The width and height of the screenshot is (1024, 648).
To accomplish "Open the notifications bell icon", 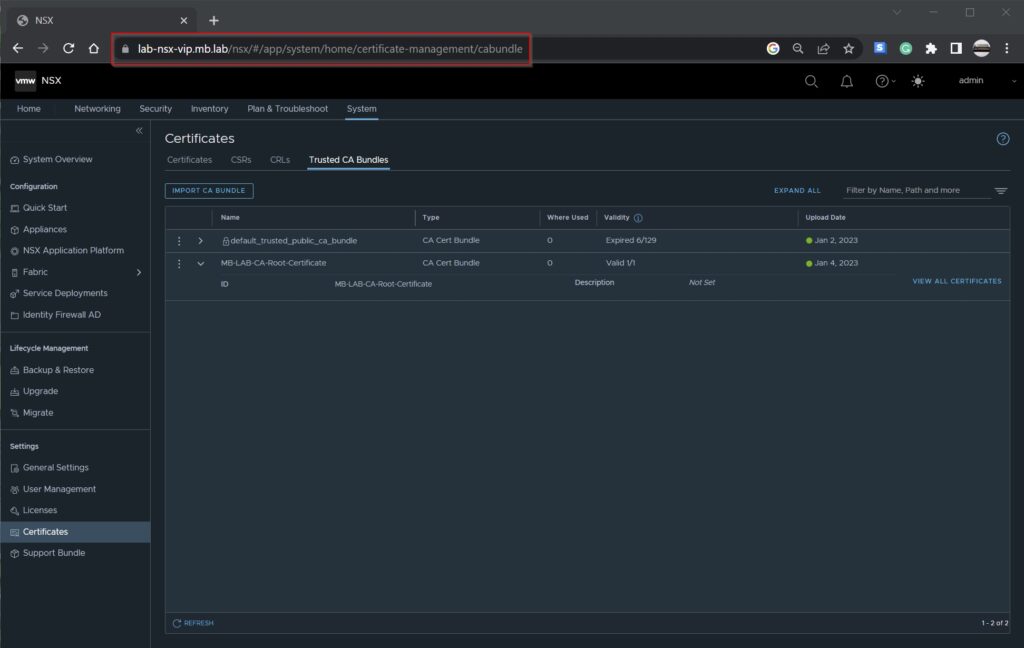I will click(x=846, y=81).
